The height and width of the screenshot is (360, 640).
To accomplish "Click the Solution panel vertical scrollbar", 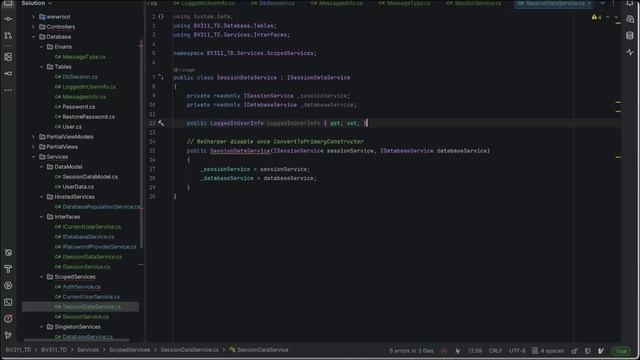I will point(141,145).
